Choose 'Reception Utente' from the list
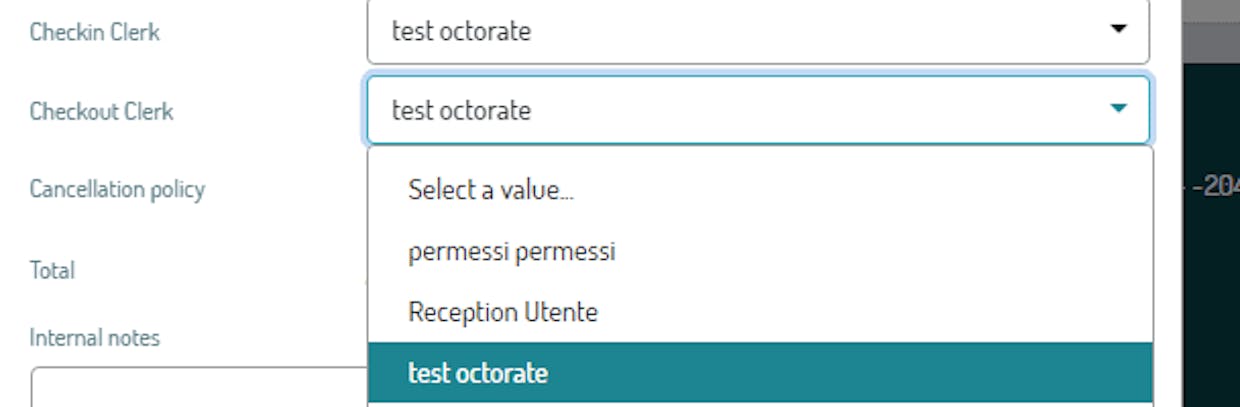Image resolution: width=1240 pixels, height=407 pixels. [503, 312]
